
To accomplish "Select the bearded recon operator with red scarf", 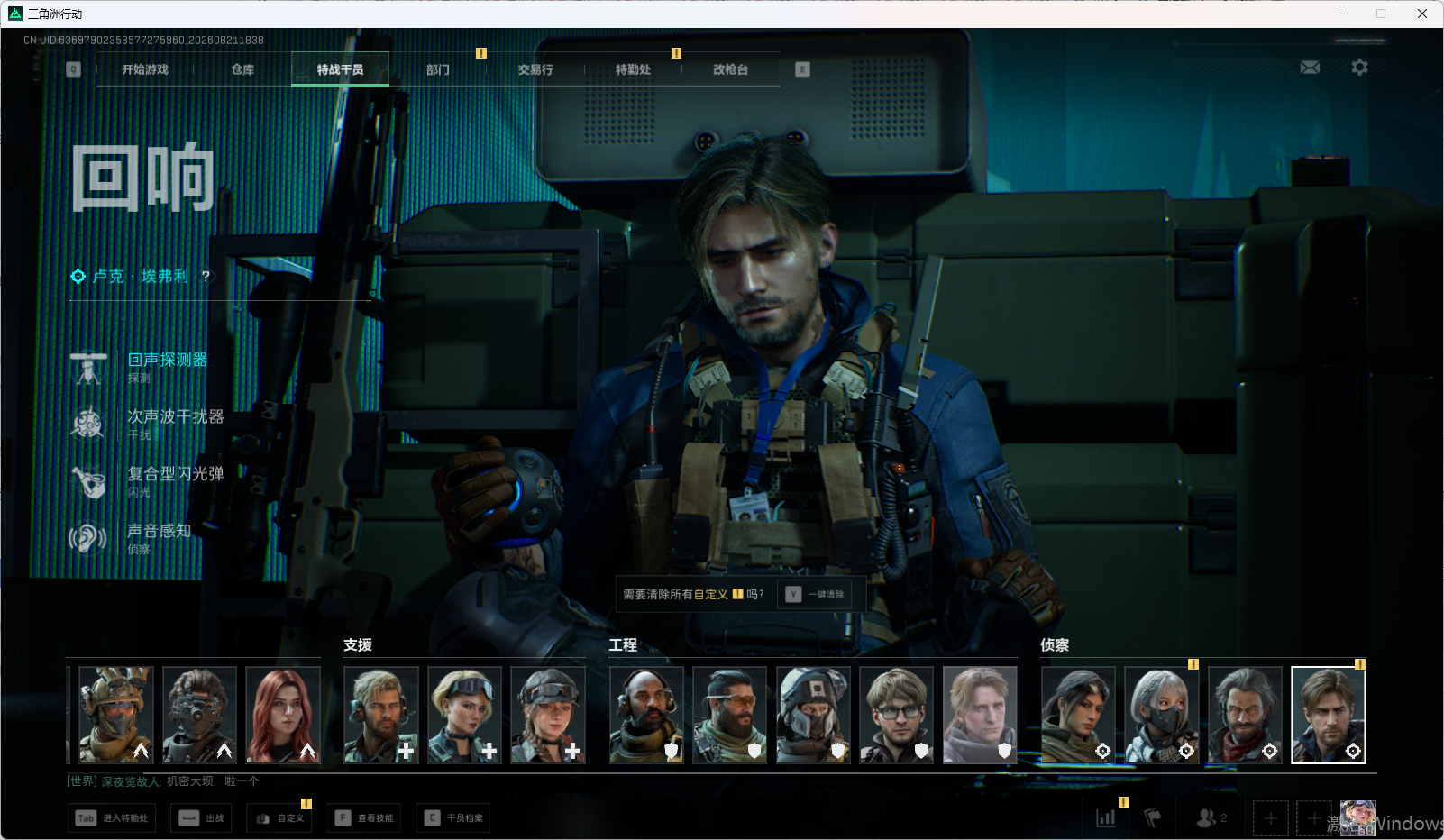I will (x=1245, y=716).
